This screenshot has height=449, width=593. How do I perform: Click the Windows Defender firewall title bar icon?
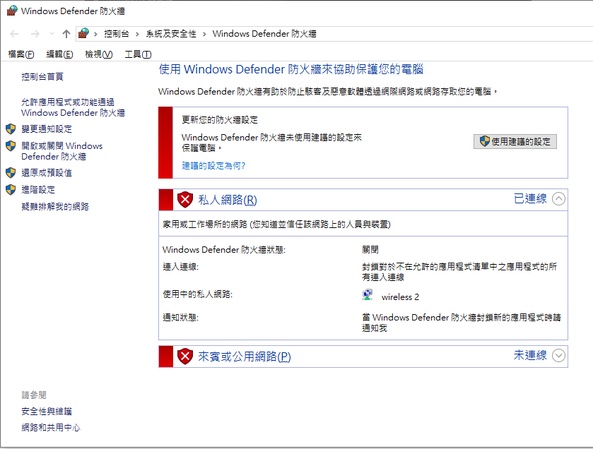pos(12,11)
